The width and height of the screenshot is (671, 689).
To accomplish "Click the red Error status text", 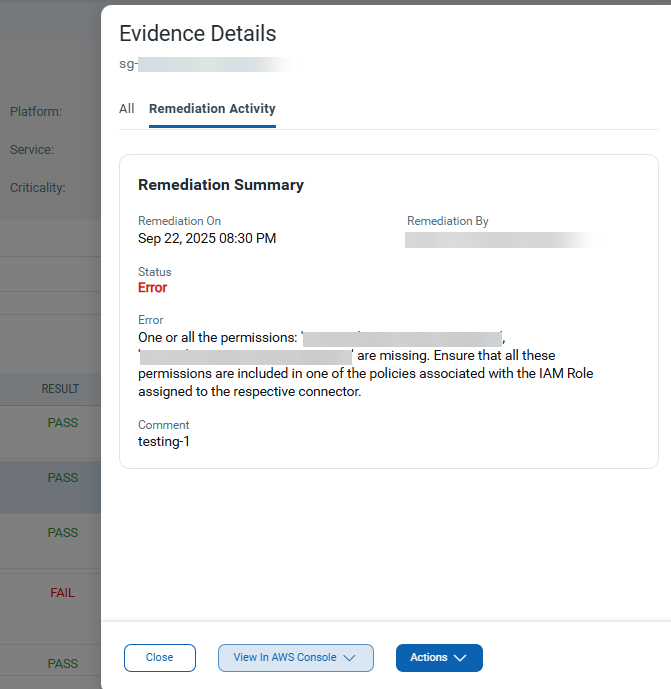I will click(152, 288).
